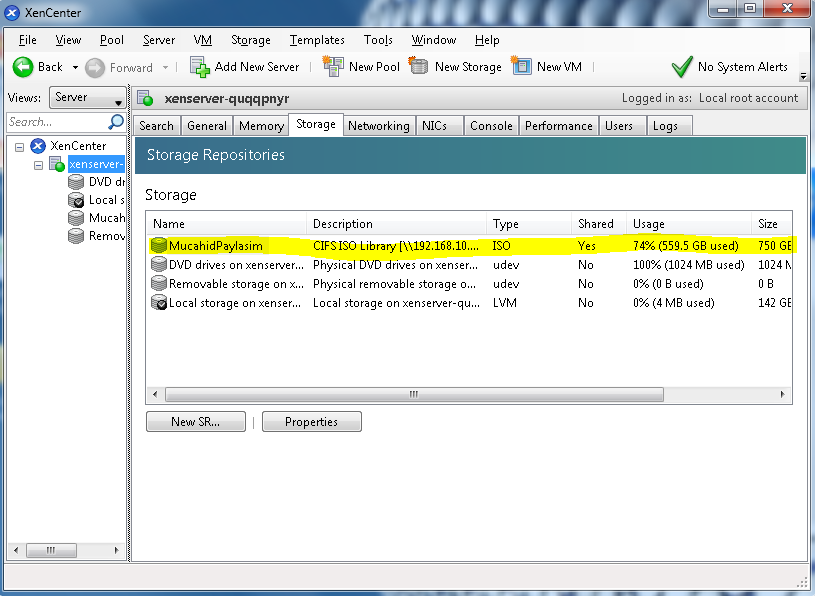This screenshot has height=596, width=815.
Task: Click the storage table scroll right arrow
Action: pos(783,394)
